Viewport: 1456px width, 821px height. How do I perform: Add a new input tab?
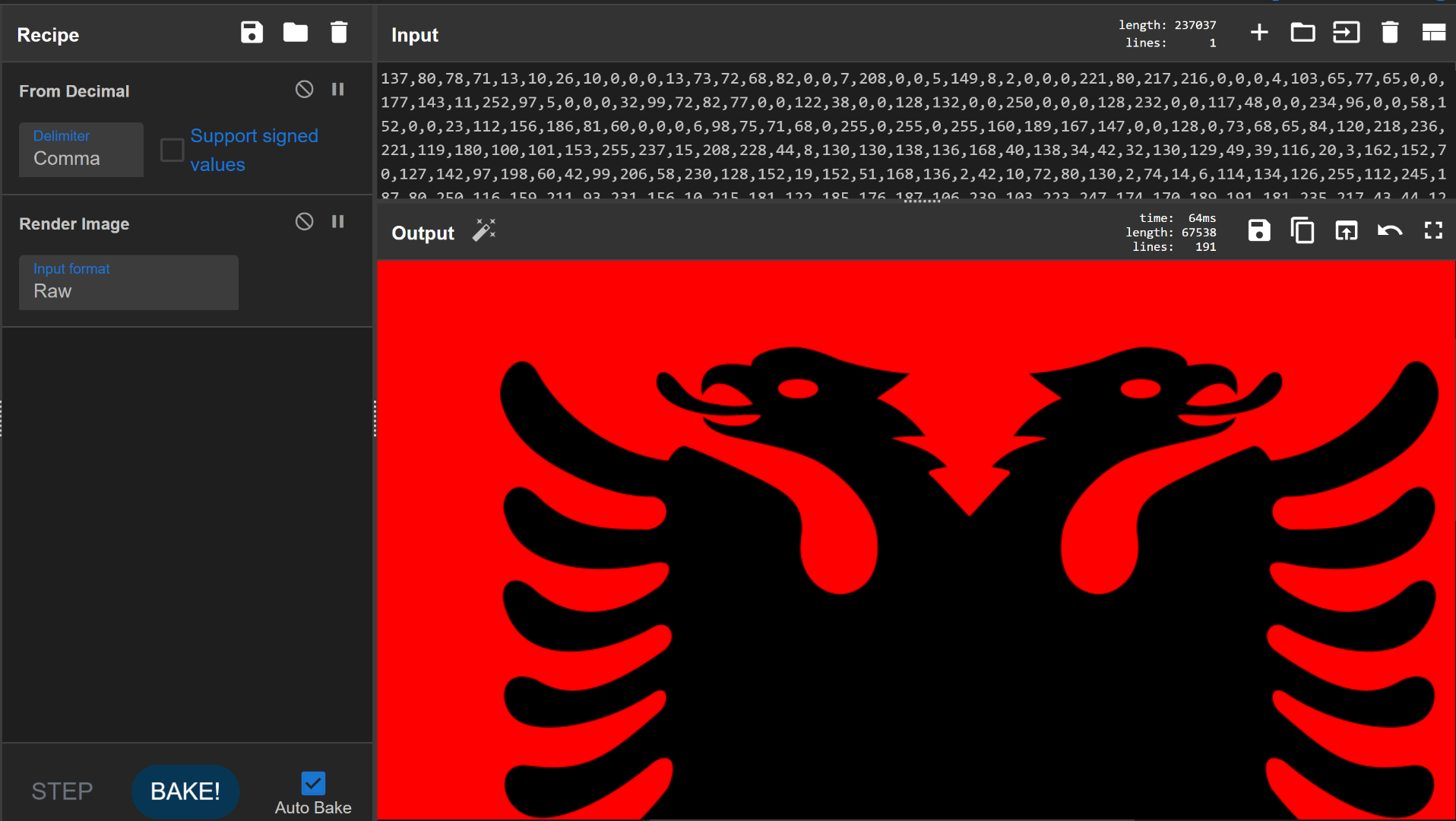point(1259,32)
